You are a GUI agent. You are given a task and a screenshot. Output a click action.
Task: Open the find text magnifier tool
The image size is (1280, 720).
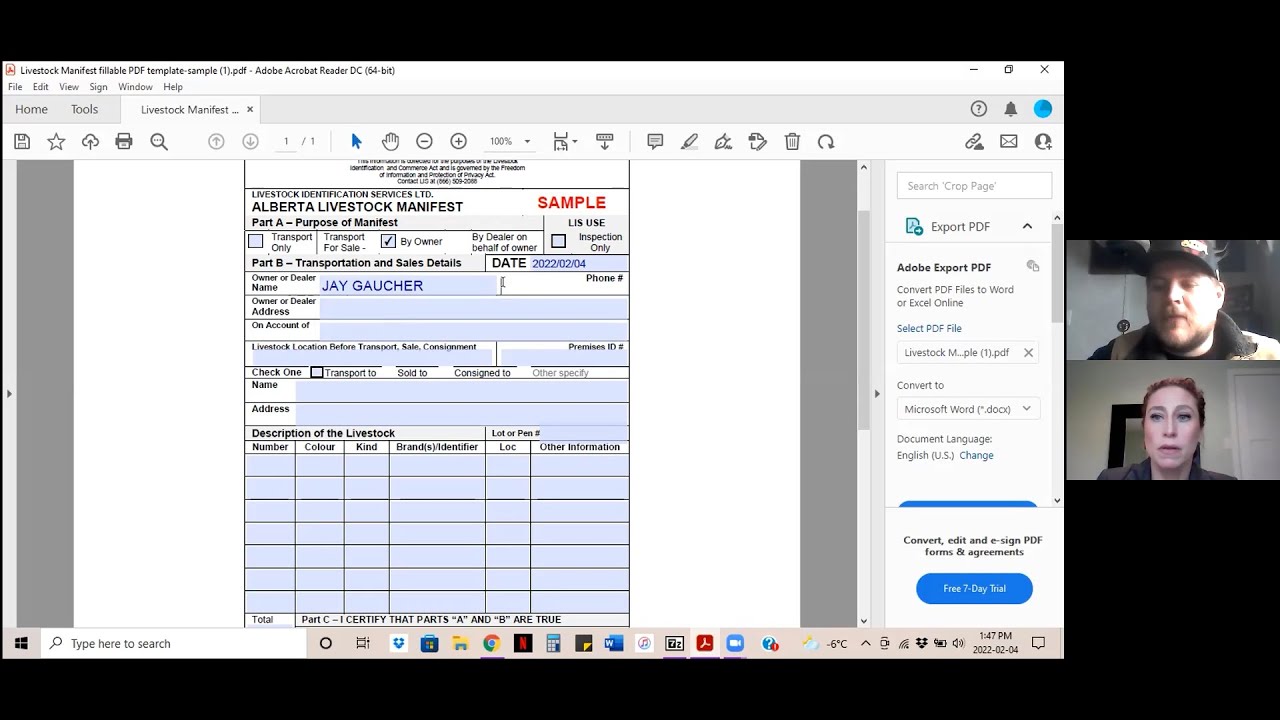(159, 142)
